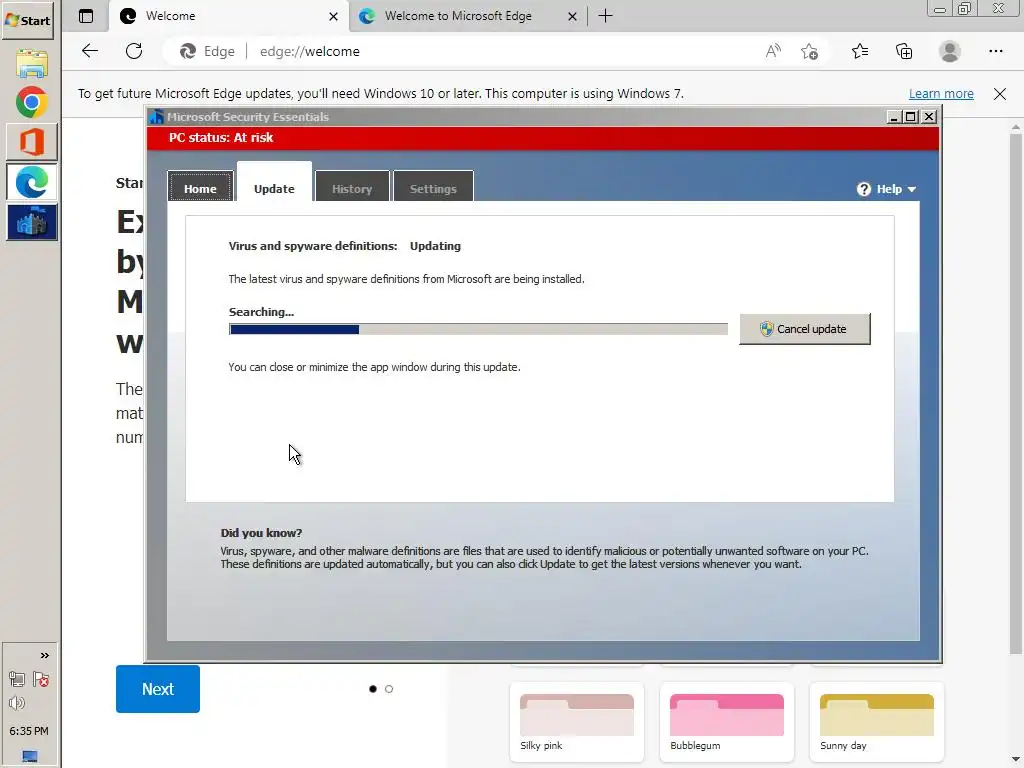Open the Edge profile avatar
Image resolution: width=1024 pixels, height=768 pixels.
tap(949, 51)
